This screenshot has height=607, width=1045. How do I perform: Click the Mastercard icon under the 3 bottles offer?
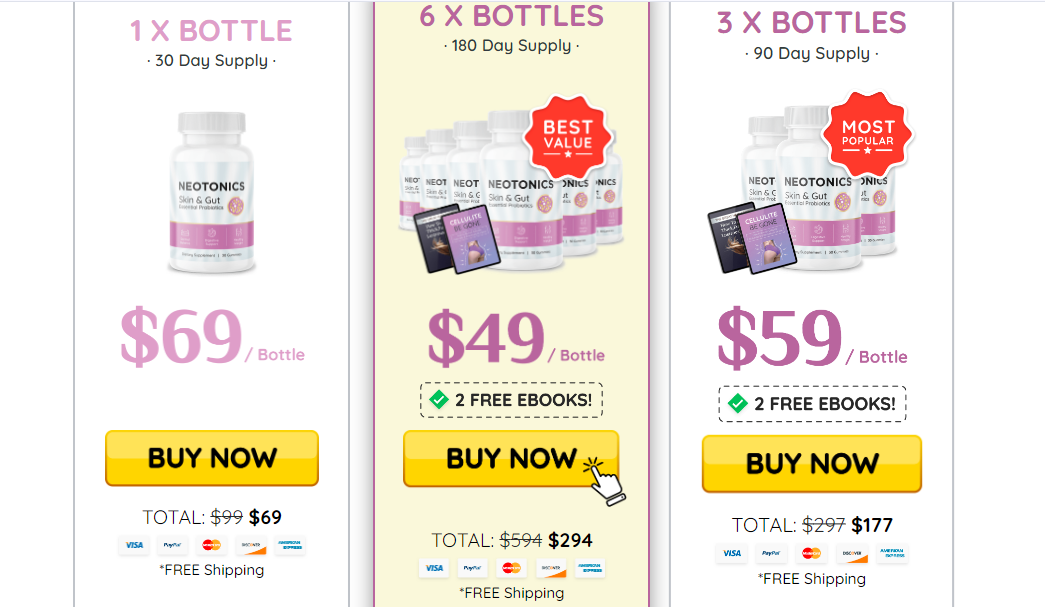(x=811, y=553)
